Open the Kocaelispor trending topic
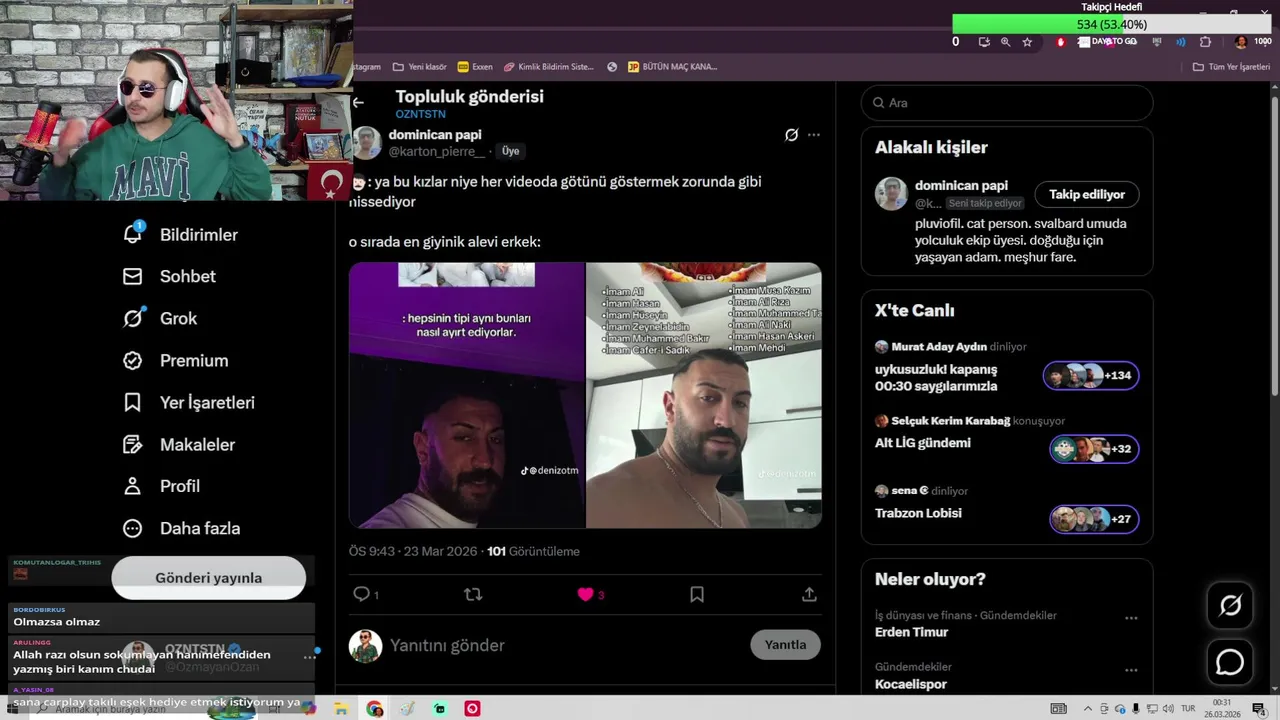Image resolution: width=1280 pixels, height=720 pixels. pyautogui.click(x=911, y=684)
